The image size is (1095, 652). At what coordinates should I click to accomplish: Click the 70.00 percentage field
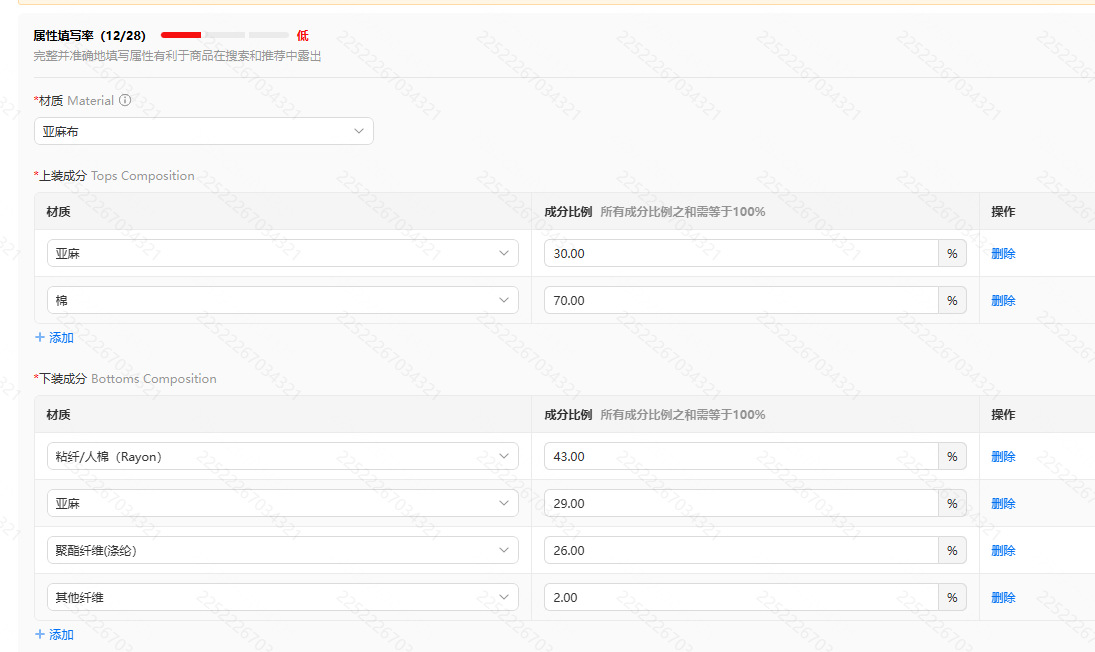point(741,300)
